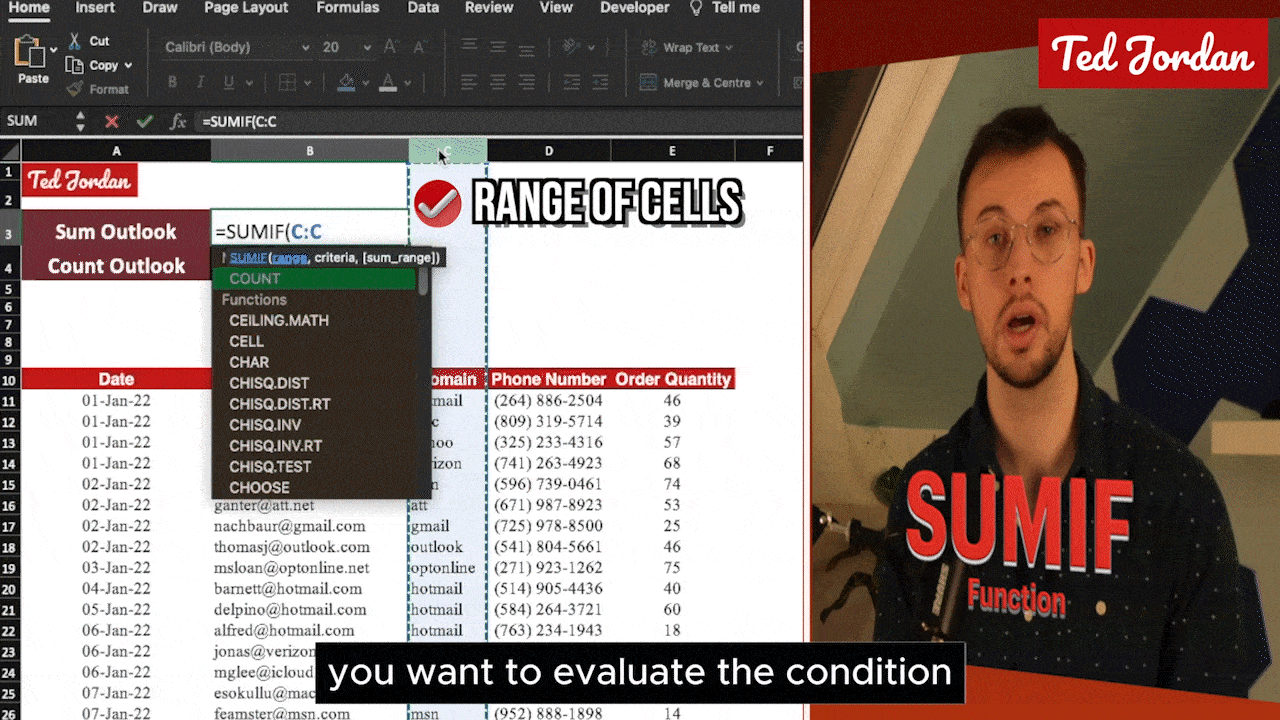Confirm the formula with the green checkmark

tap(144, 121)
